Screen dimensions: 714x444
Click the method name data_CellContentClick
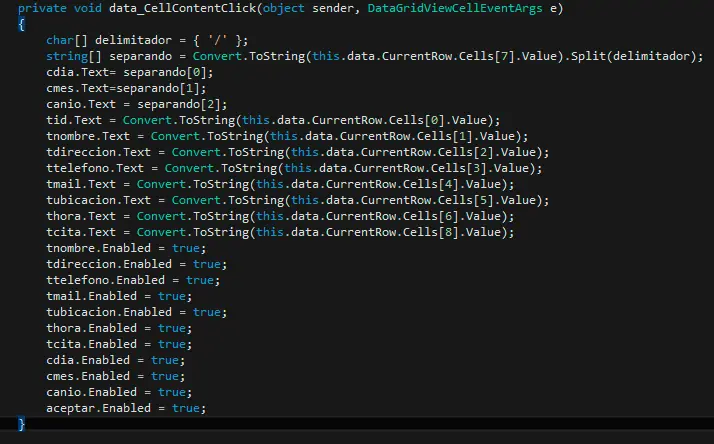(x=183, y=8)
